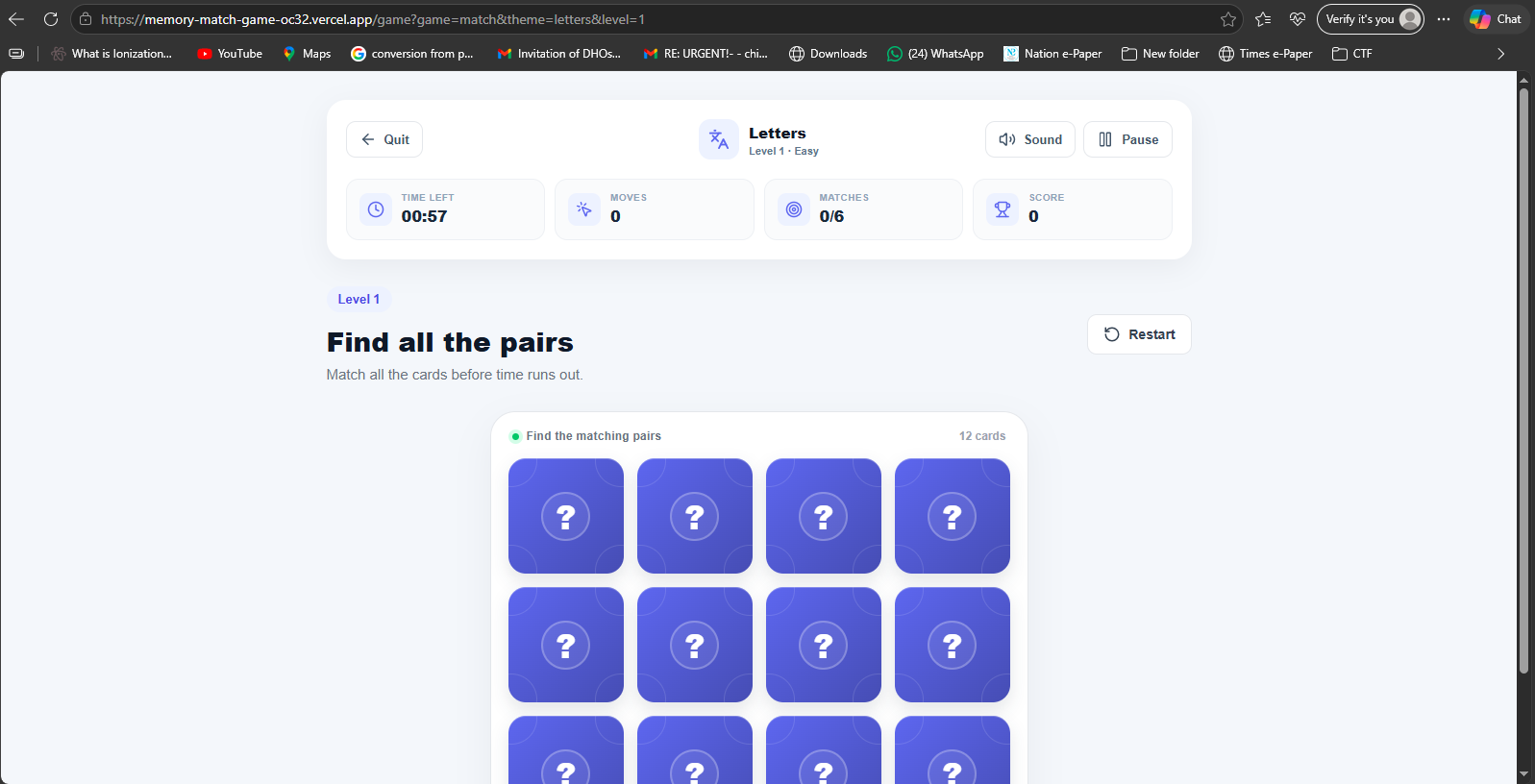This screenshot has width=1535, height=784.
Task: Open the YouTube bookmark
Action: (x=230, y=54)
